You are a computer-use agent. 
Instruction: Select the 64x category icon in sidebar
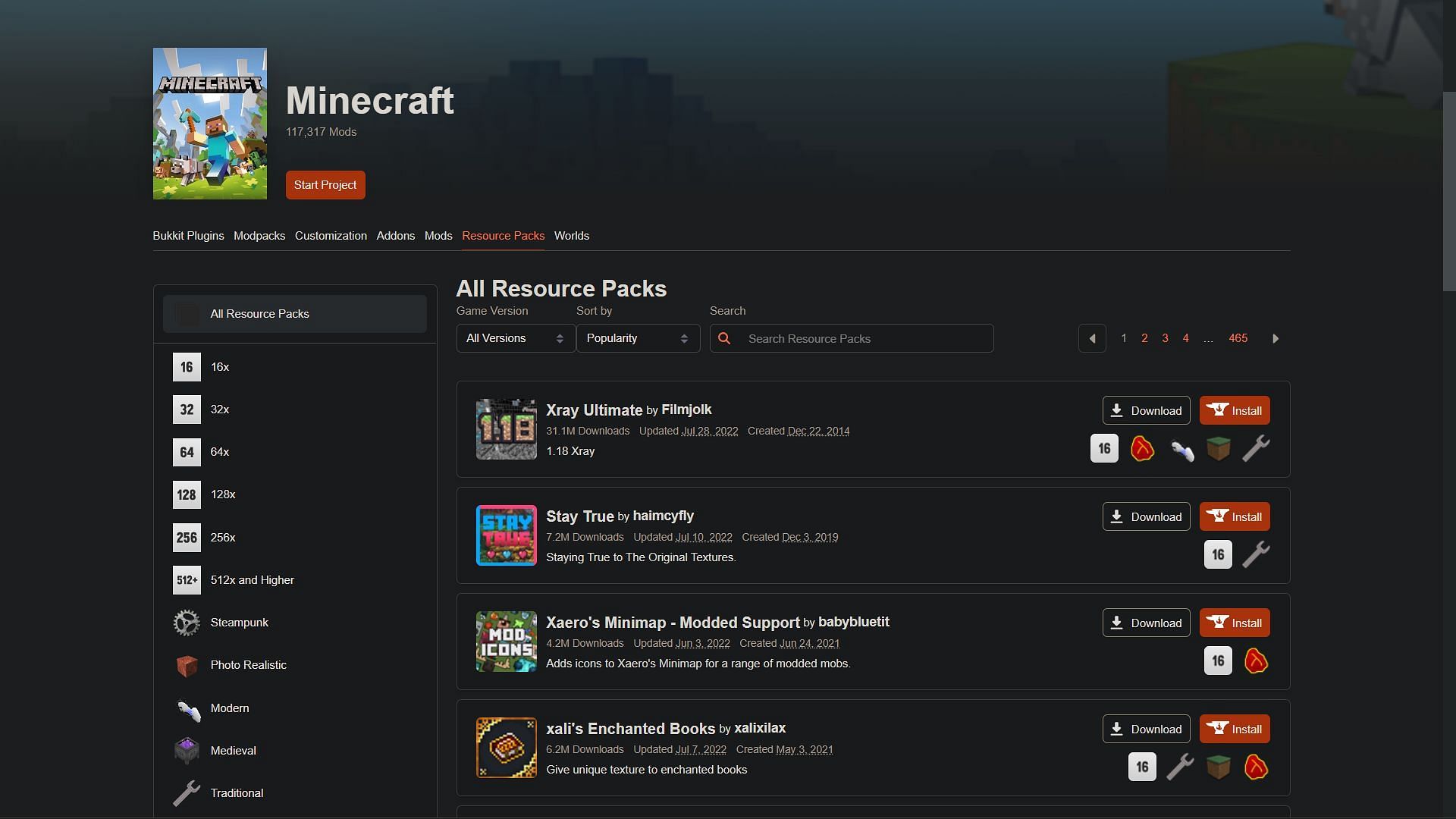tap(187, 452)
